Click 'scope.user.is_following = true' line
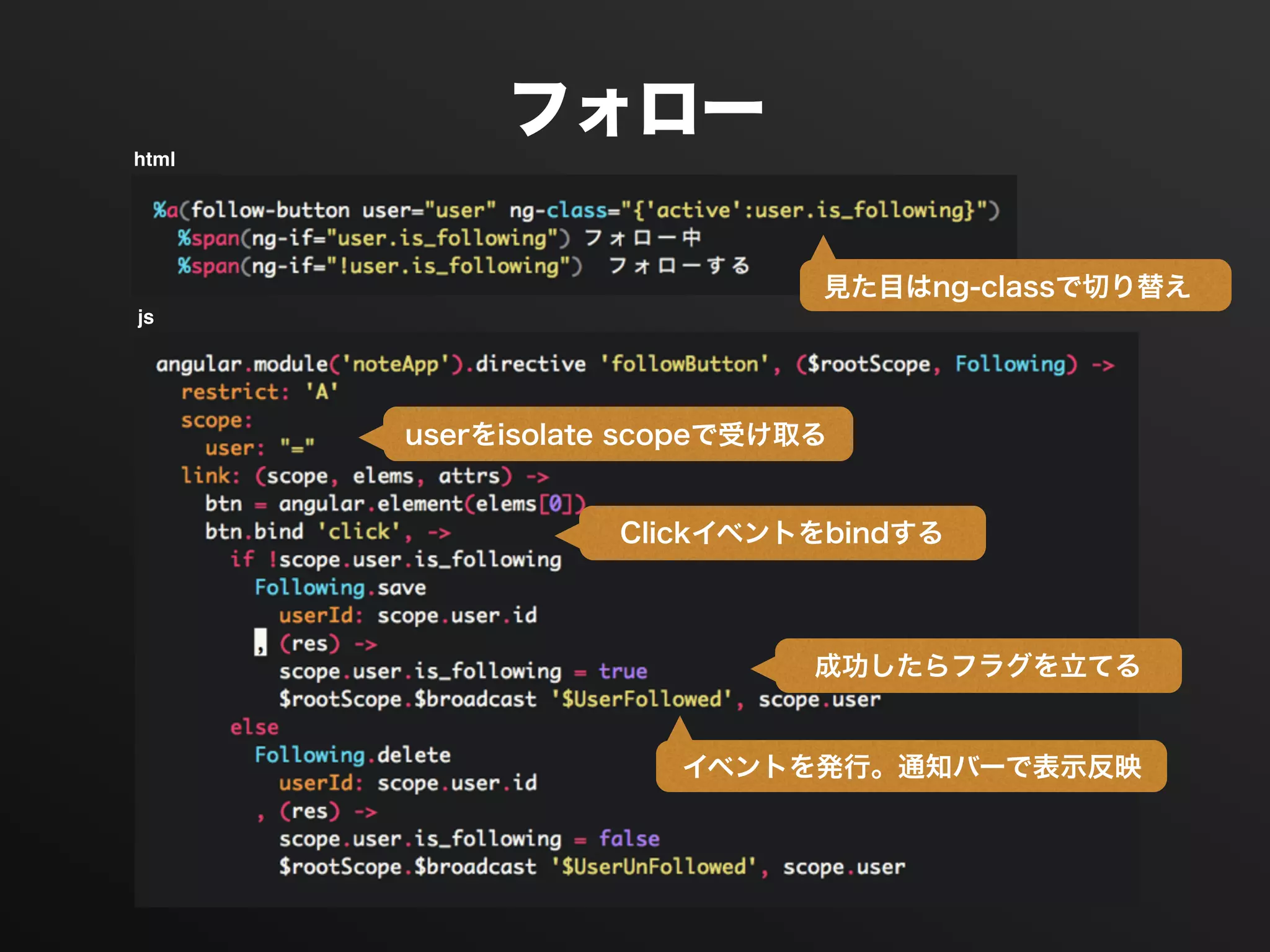Image resolution: width=1270 pixels, height=952 pixels. 463,671
